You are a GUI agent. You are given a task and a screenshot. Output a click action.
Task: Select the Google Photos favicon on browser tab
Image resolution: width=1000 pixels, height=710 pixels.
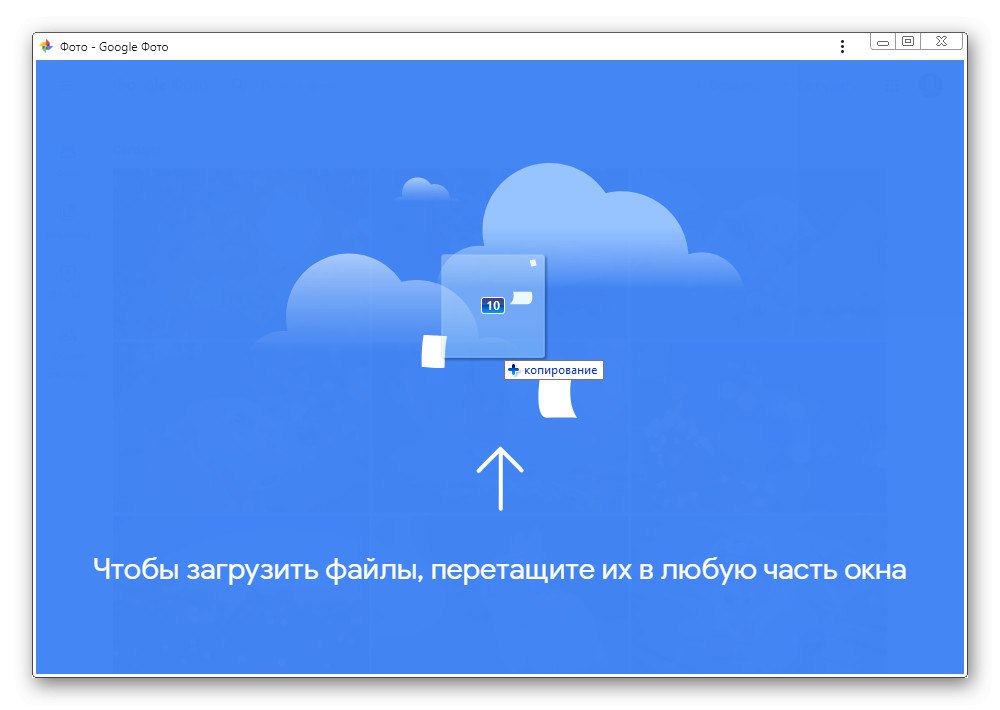(48, 46)
